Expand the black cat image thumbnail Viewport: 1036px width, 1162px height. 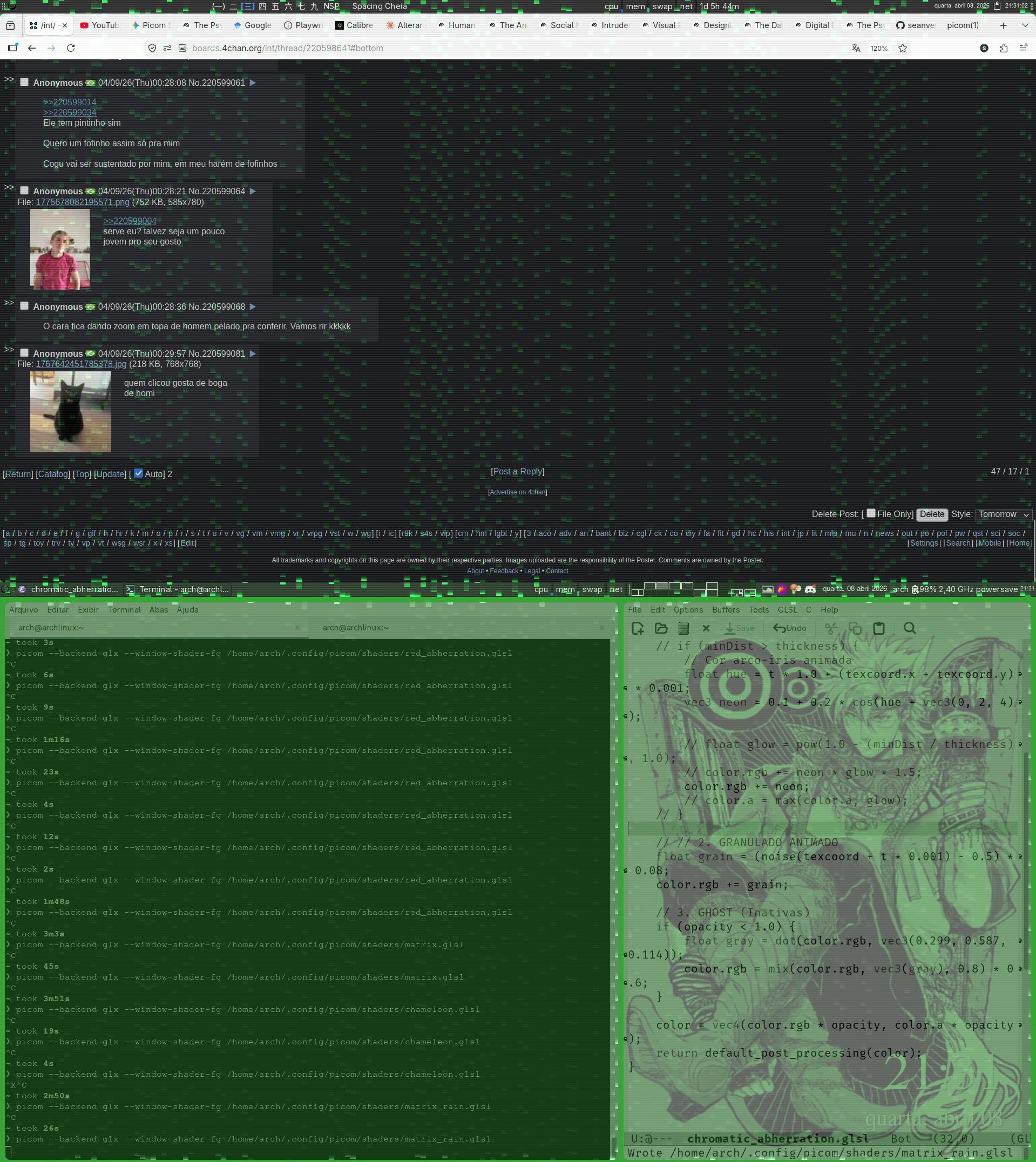tap(71, 411)
